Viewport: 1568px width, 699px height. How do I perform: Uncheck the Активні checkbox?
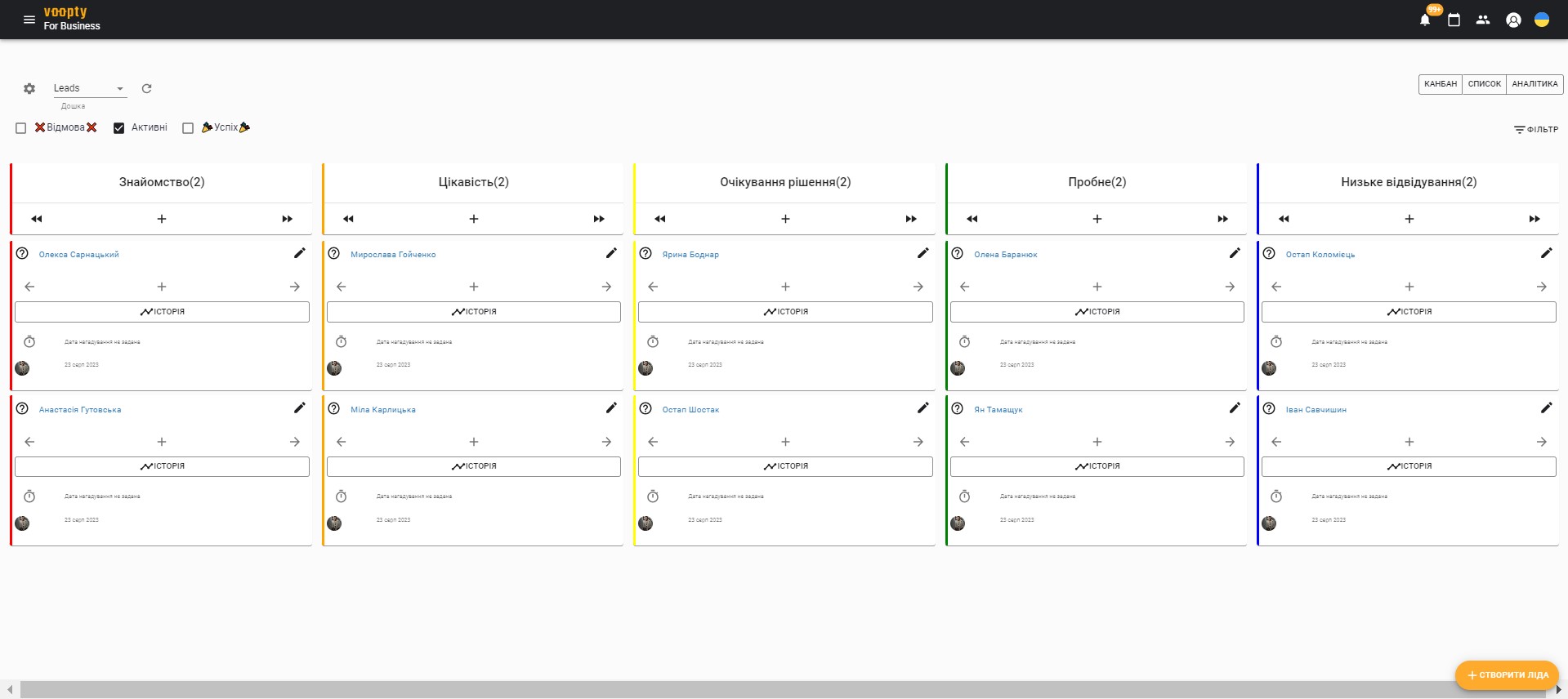[x=119, y=128]
